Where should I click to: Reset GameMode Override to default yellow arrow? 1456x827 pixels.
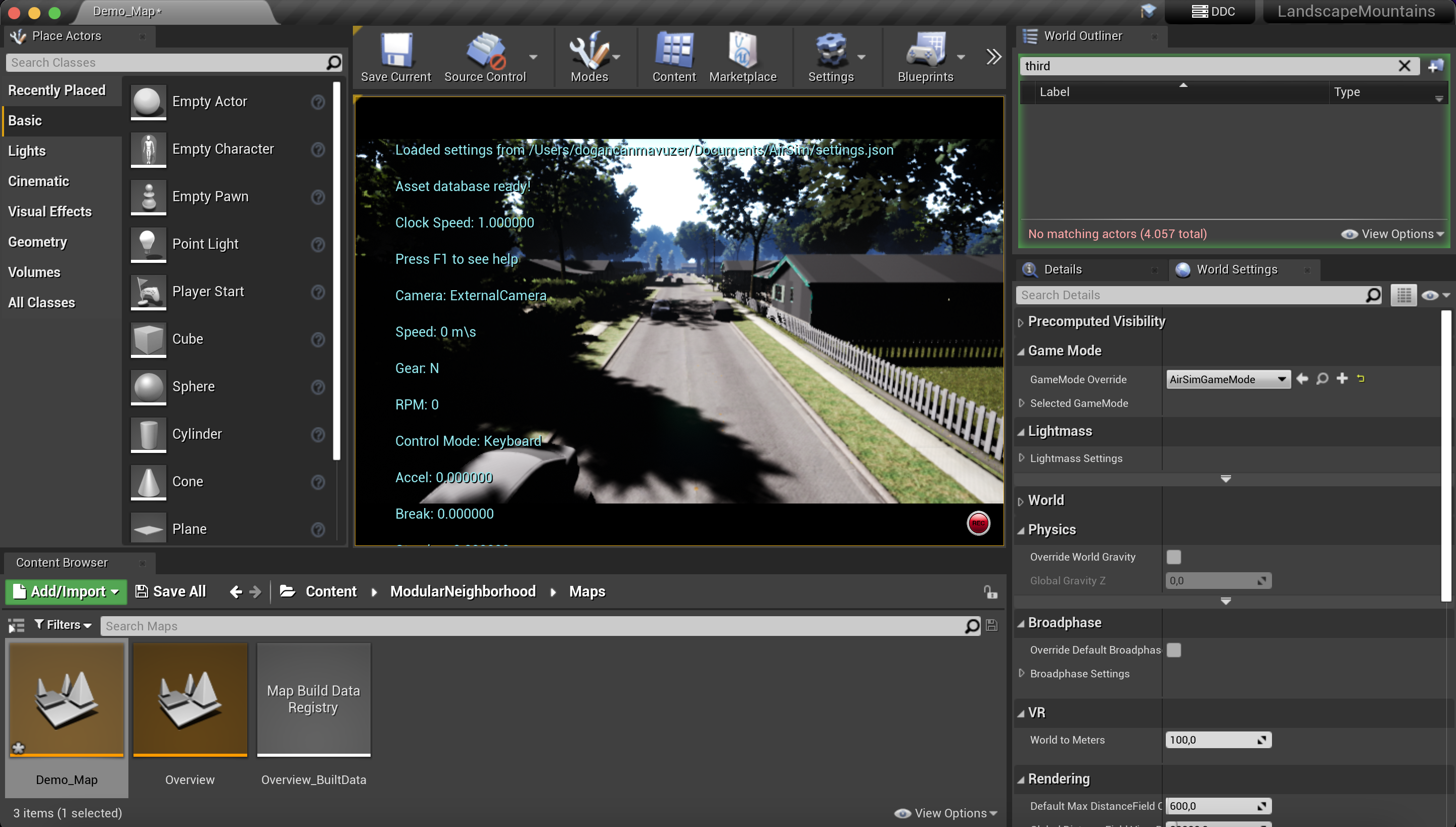(x=1360, y=378)
